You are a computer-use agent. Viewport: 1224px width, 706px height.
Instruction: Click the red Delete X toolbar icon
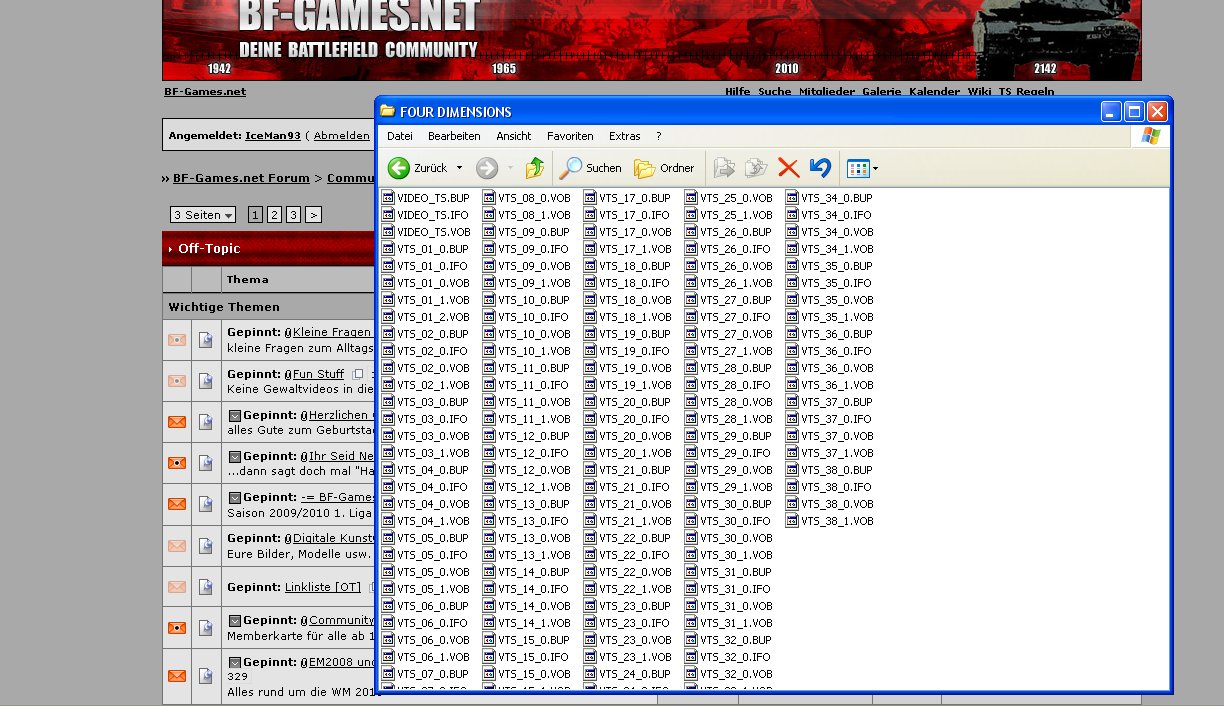[788, 168]
